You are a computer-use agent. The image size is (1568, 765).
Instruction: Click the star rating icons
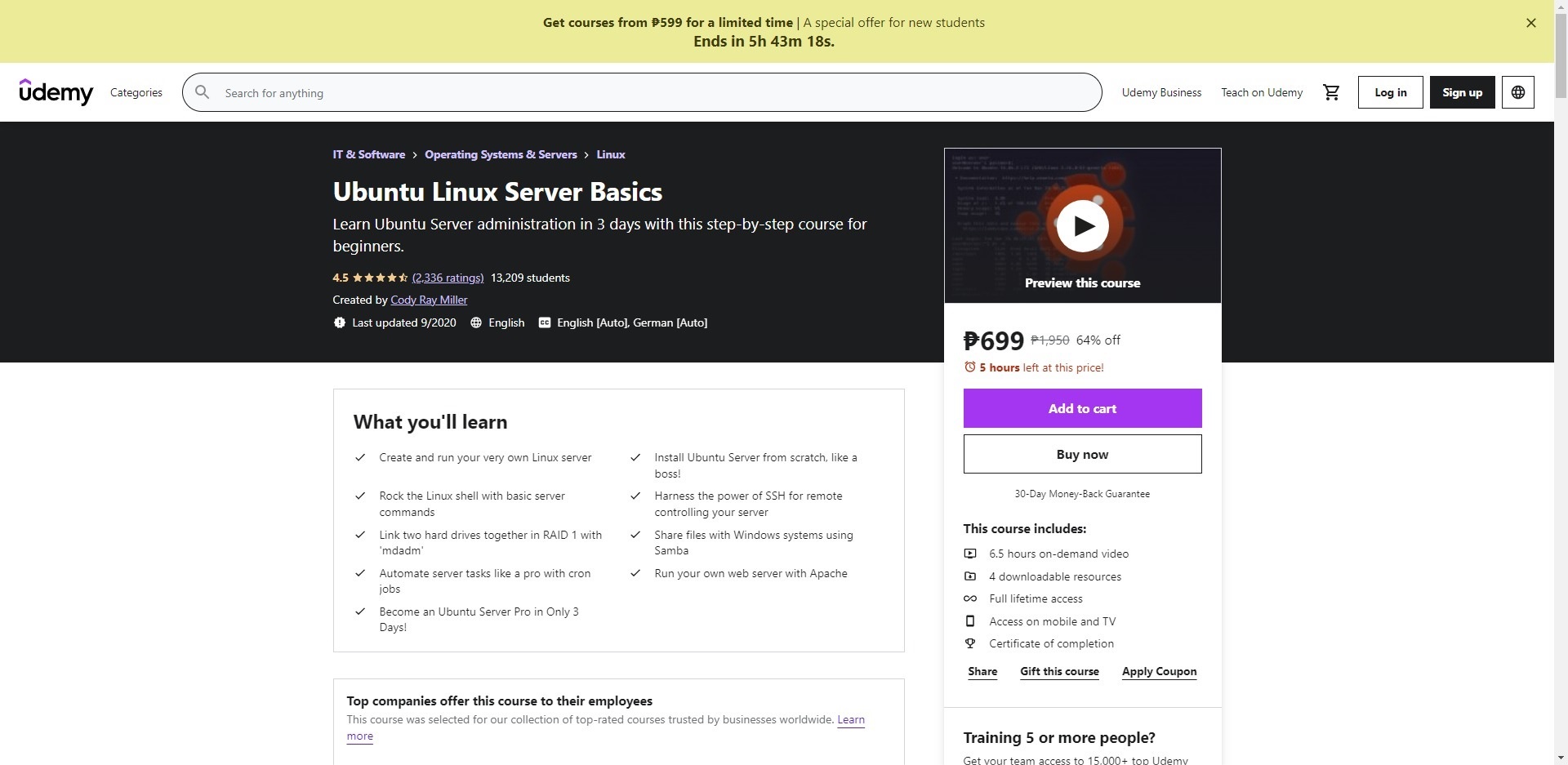tap(380, 278)
